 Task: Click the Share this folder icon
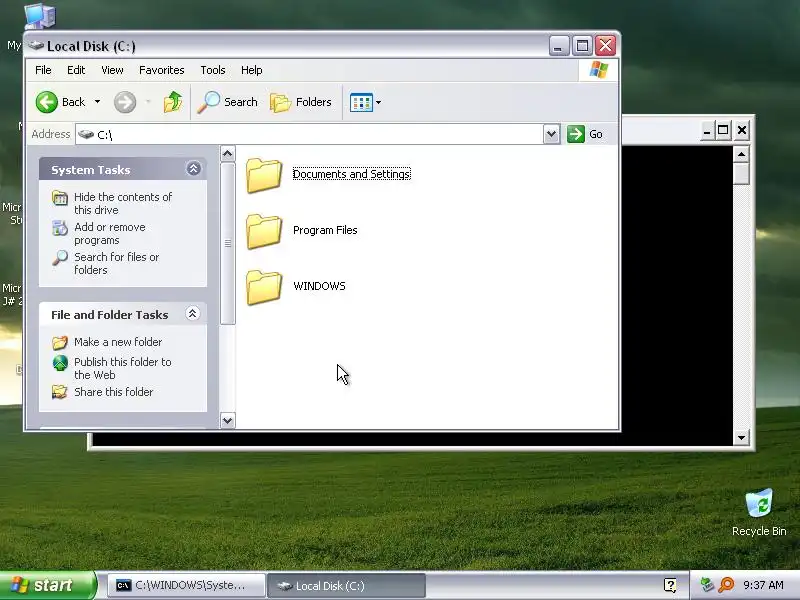60,392
